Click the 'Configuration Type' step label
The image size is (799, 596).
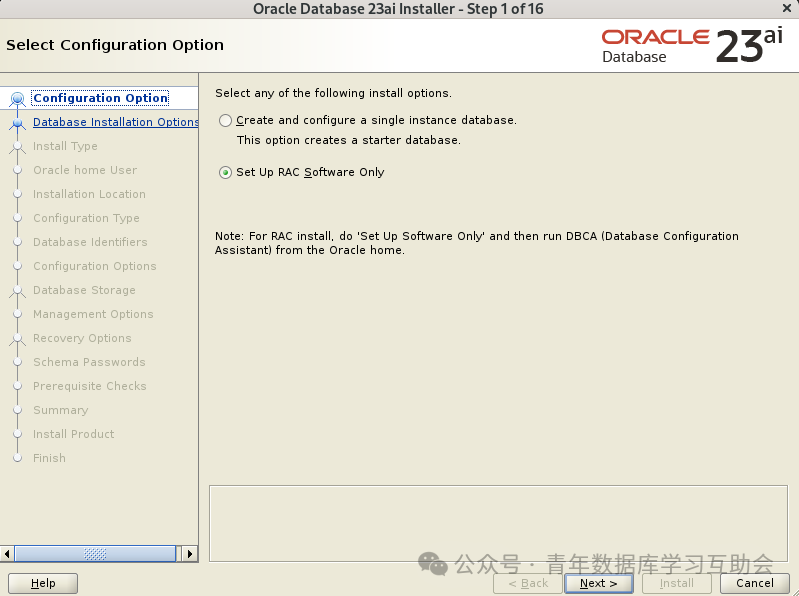pos(86,218)
